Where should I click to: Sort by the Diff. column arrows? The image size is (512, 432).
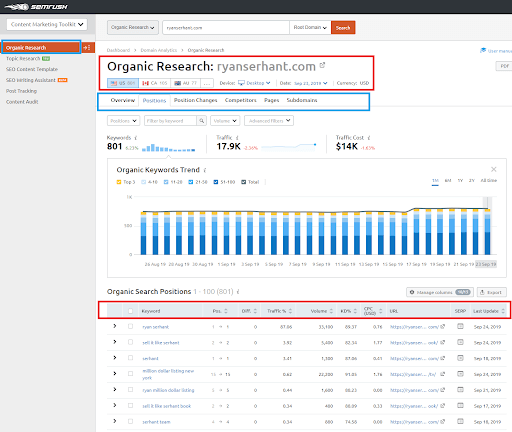[255, 311]
